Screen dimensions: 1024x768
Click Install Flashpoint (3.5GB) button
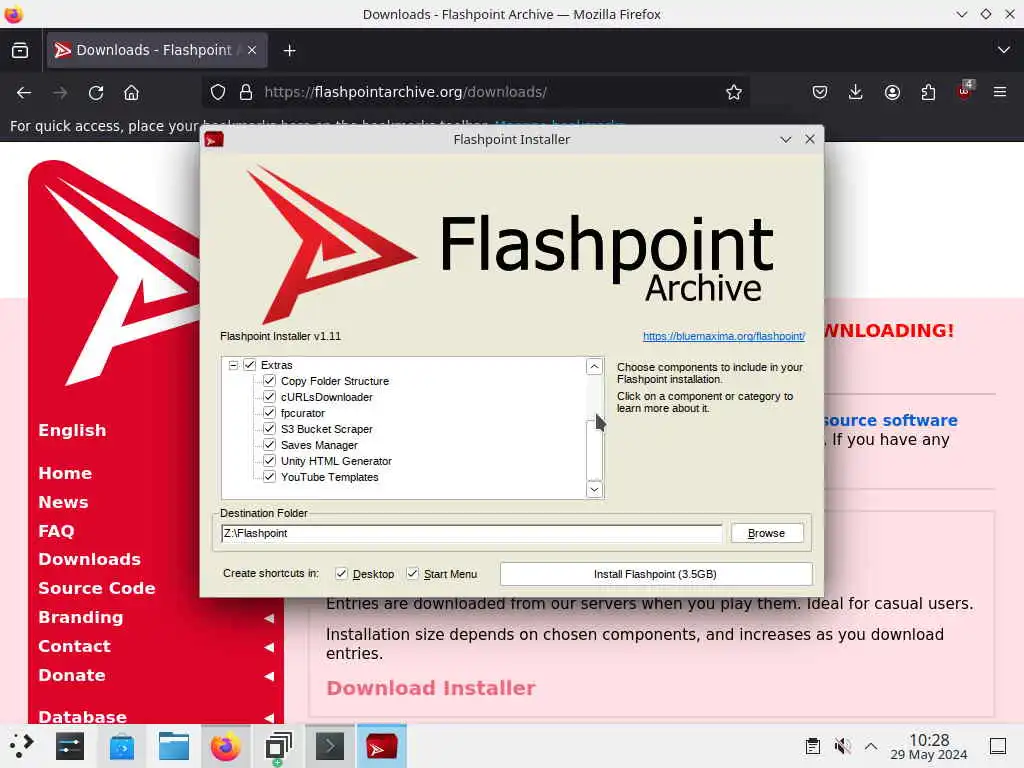656,574
